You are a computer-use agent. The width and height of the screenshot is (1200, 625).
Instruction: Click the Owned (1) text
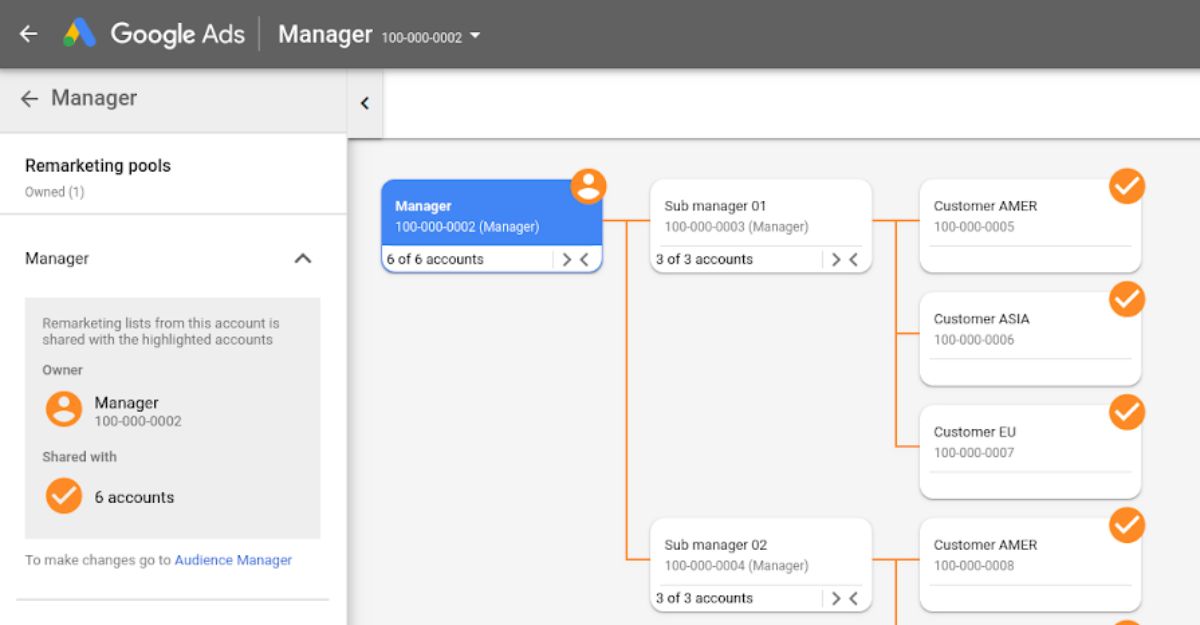pyautogui.click(x=55, y=192)
